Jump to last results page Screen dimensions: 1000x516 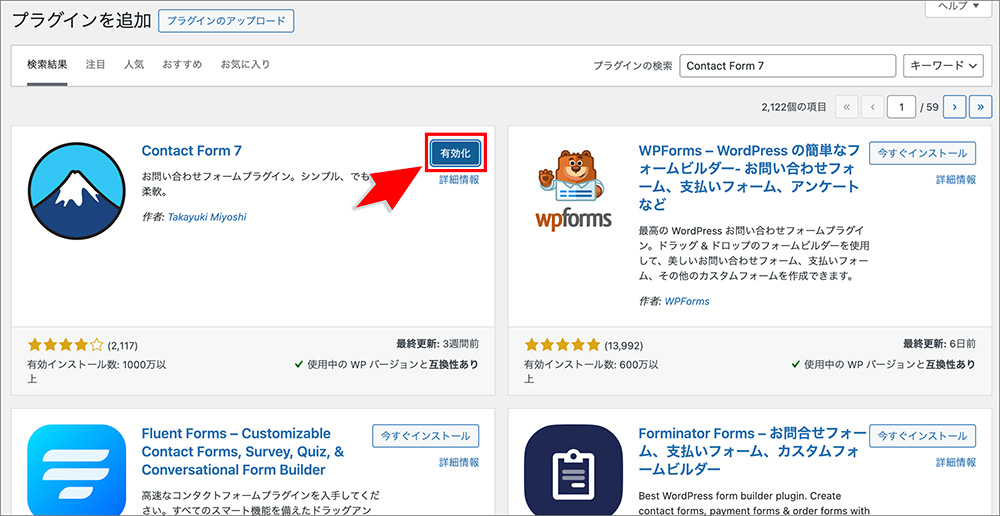pyautogui.click(x=980, y=107)
